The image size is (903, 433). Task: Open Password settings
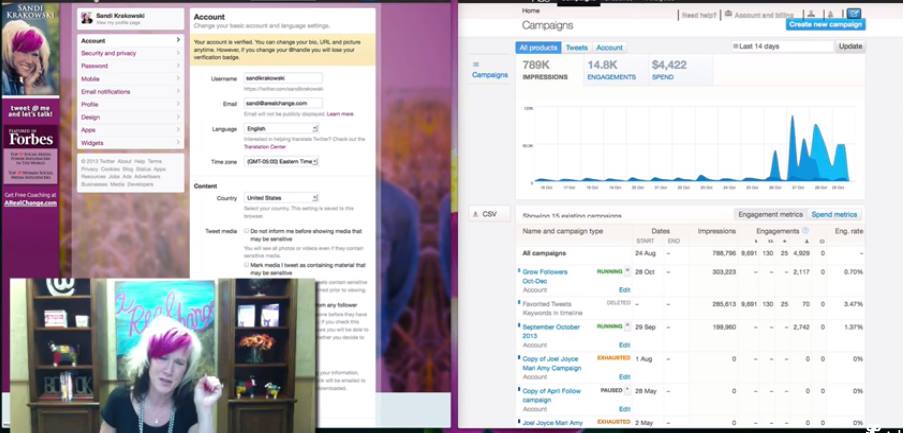tap(131, 66)
